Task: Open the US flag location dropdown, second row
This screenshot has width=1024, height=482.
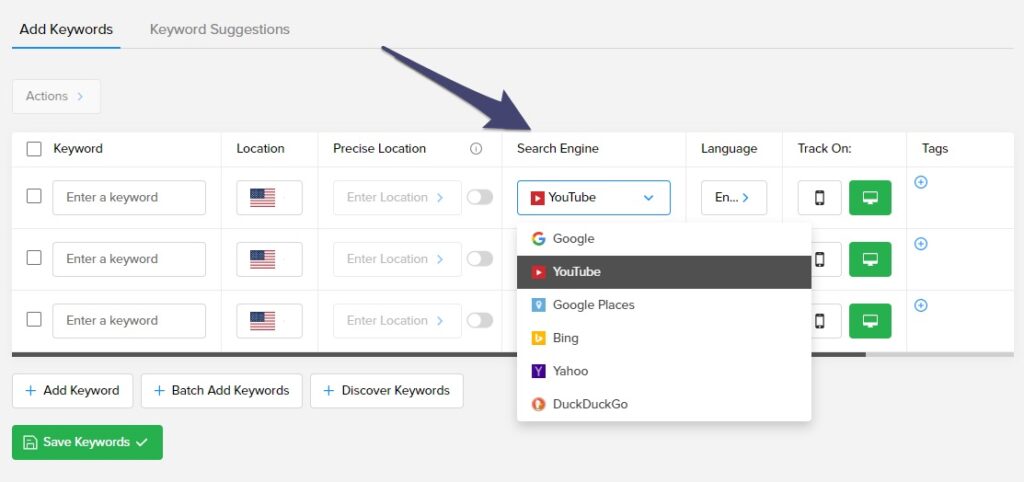Action: pyautogui.click(x=269, y=259)
